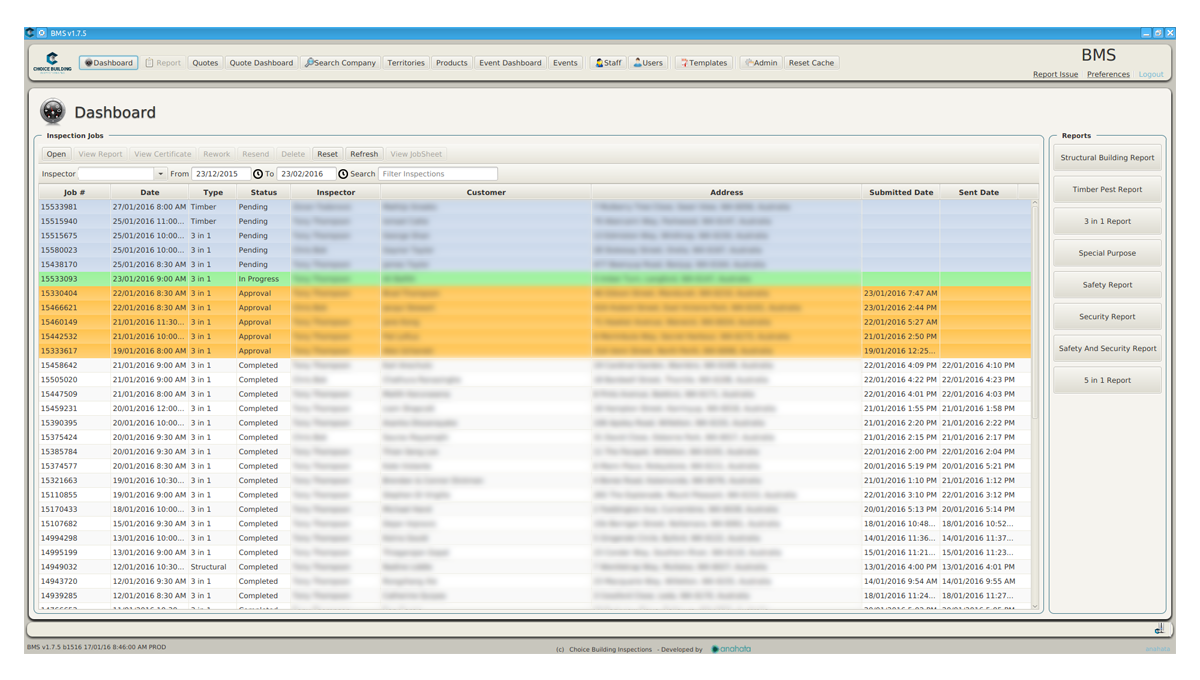Create a Structural Building Report
The image size is (1200, 680).
click(x=1107, y=158)
